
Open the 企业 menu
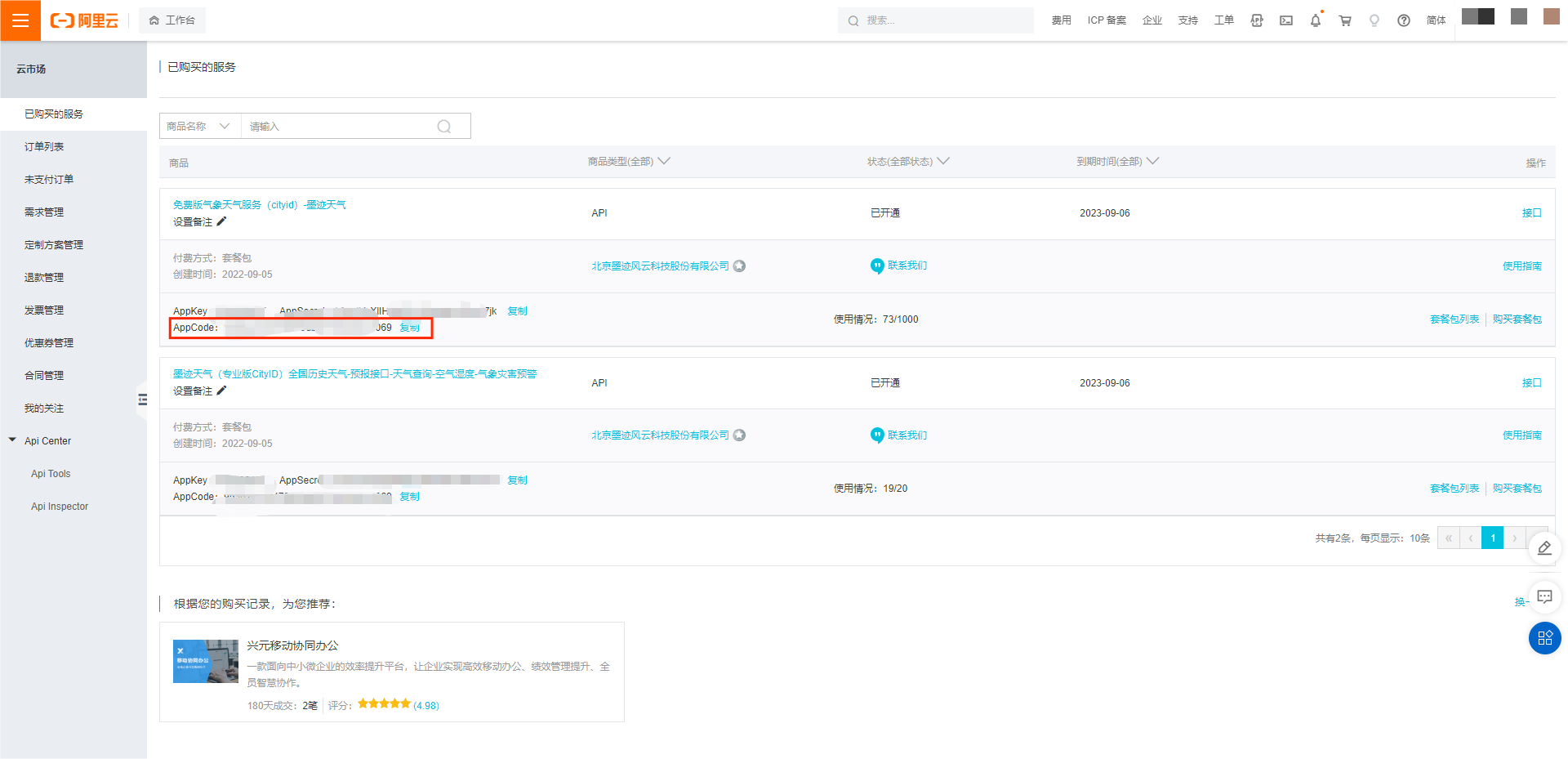pos(1152,20)
